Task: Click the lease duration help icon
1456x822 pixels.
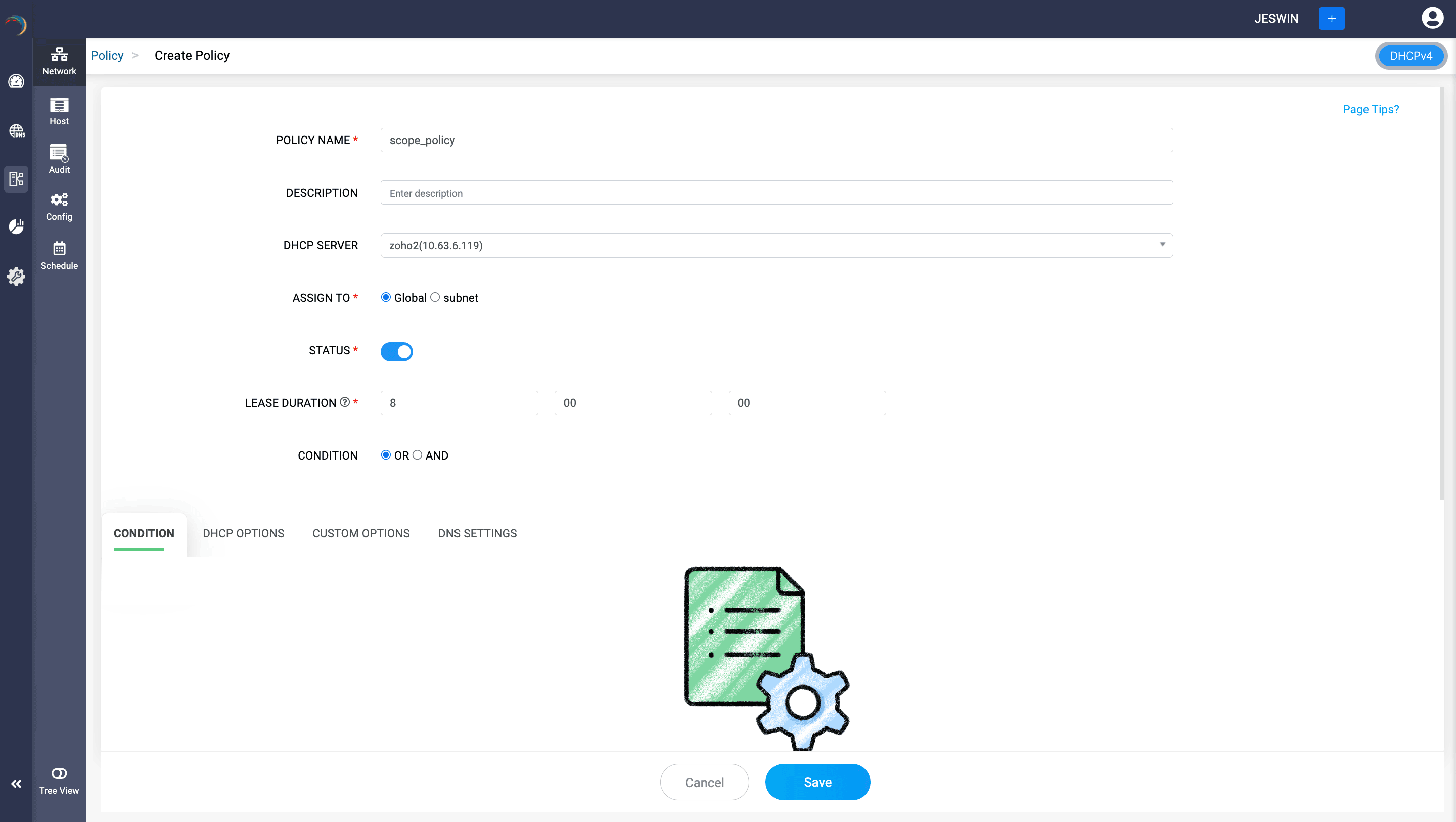Action: point(344,402)
